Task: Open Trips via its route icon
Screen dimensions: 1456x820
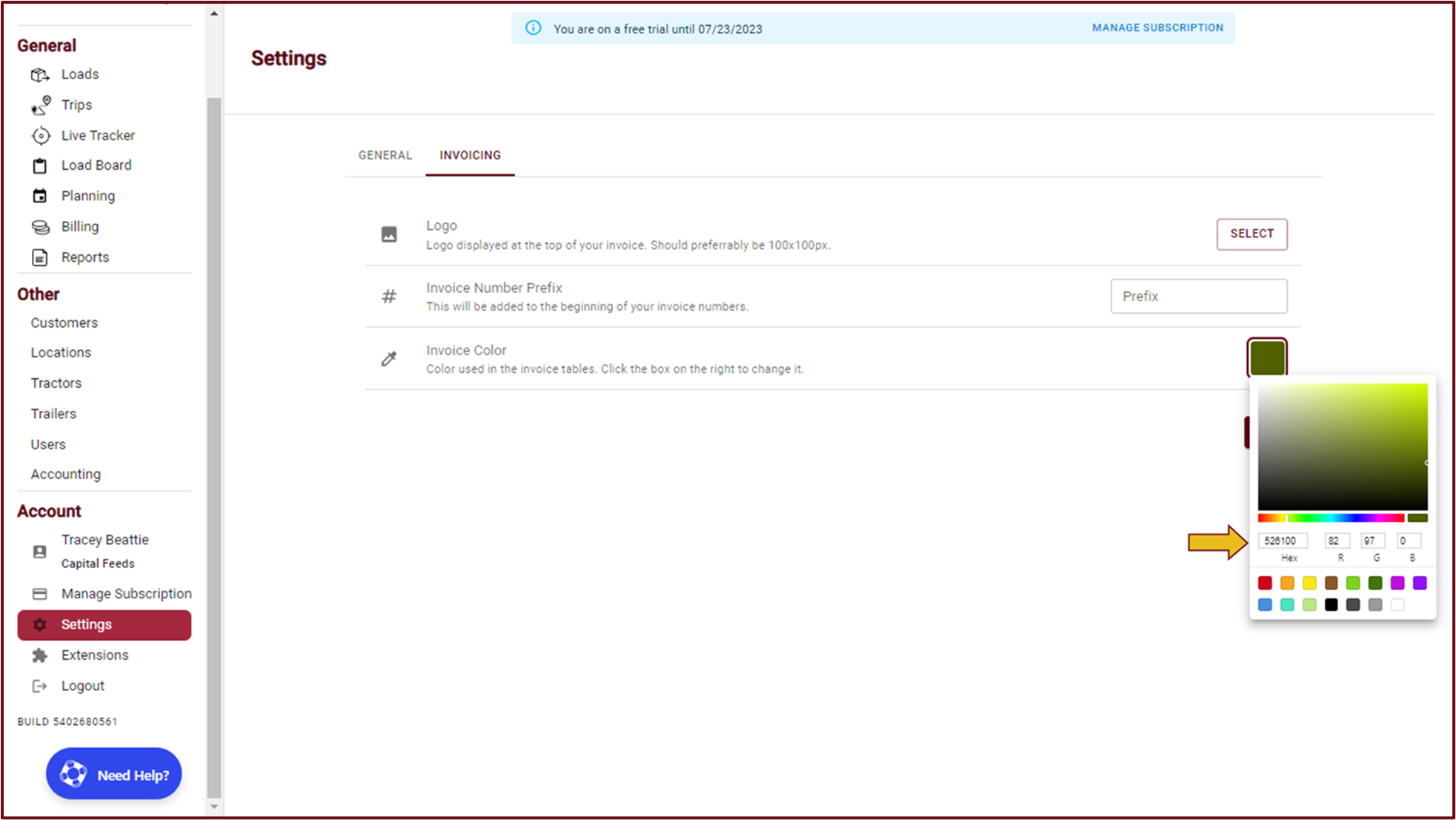Action: click(x=41, y=105)
